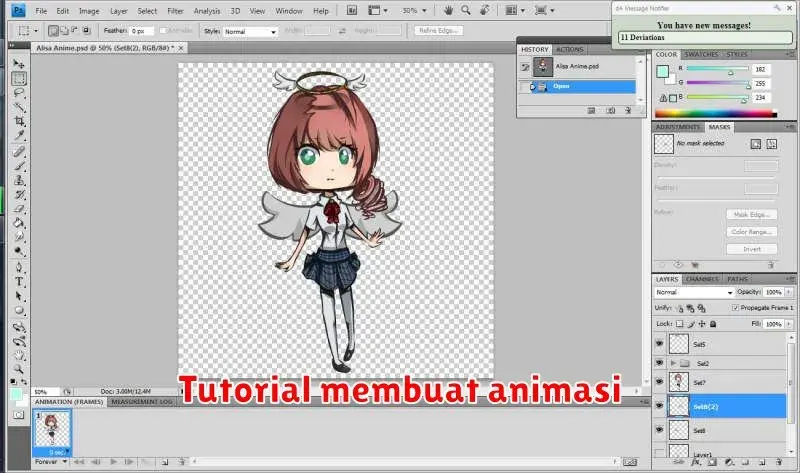Open the layer blend mode dropdown
Screen dimensions: 800x473
(x=694, y=292)
